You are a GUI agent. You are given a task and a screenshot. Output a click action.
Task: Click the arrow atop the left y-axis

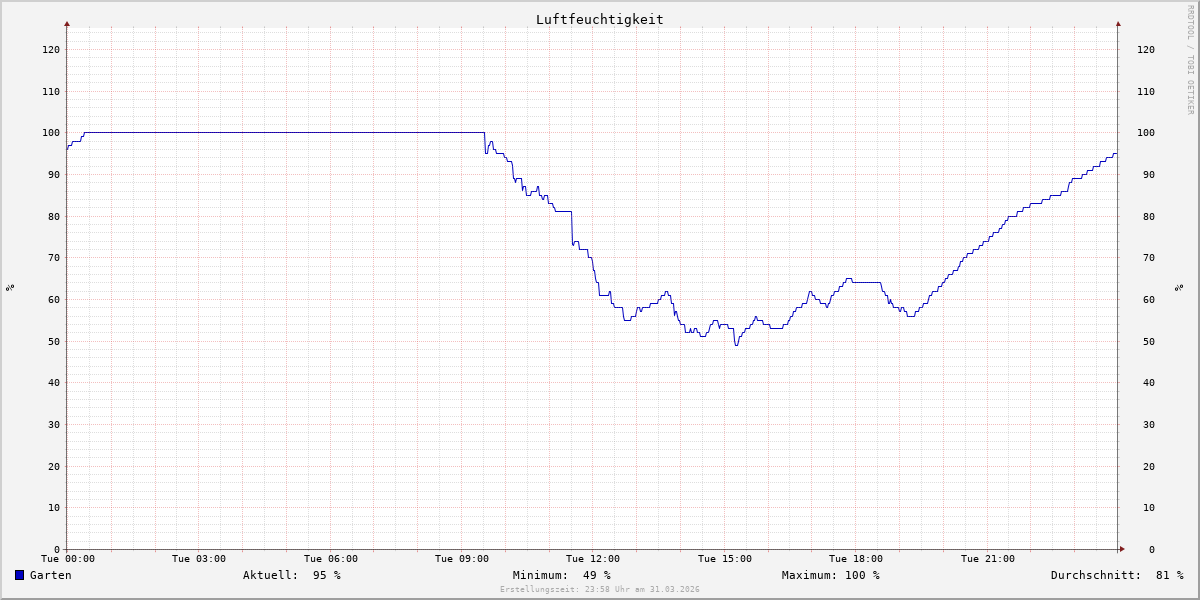tap(67, 23)
